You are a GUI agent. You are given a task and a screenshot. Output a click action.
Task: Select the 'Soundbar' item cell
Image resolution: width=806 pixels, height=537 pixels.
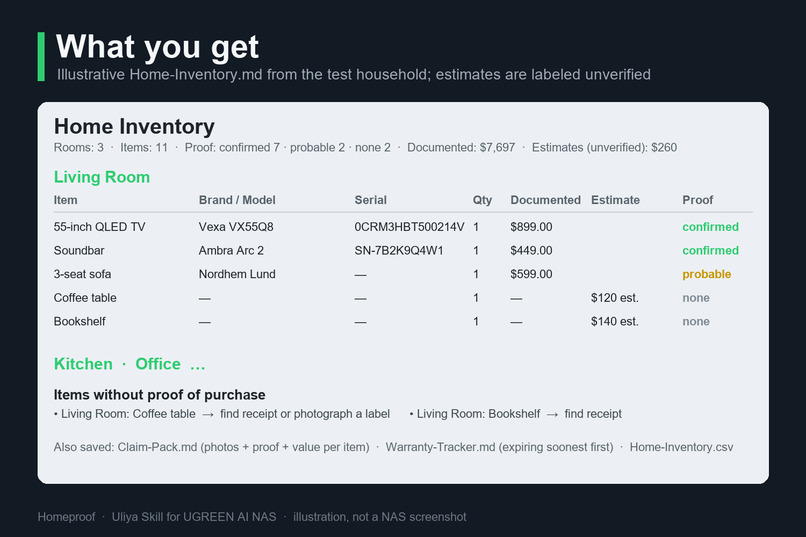pyautogui.click(x=79, y=250)
